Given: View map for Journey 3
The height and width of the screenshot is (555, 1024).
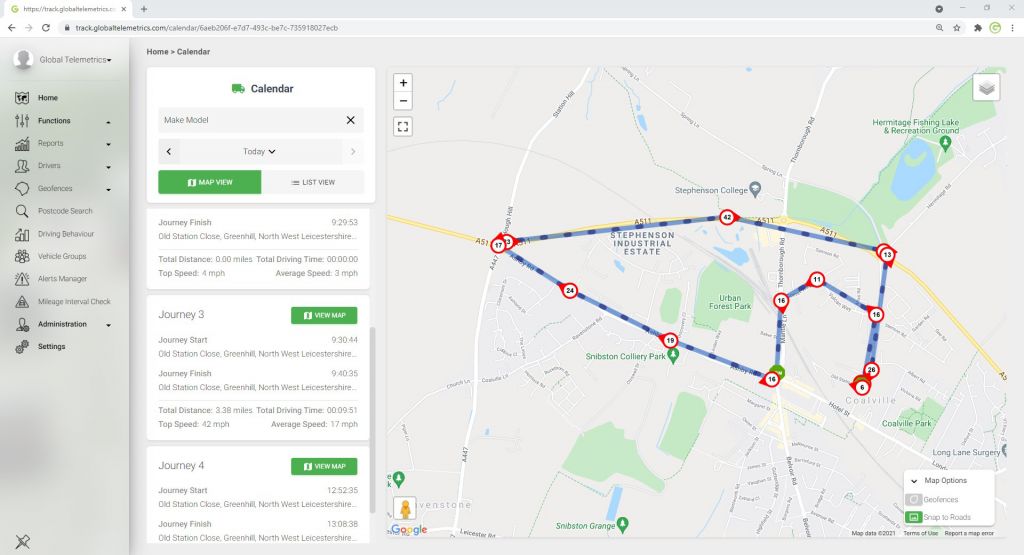Looking at the screenshot, I should [x=324, y=315].
